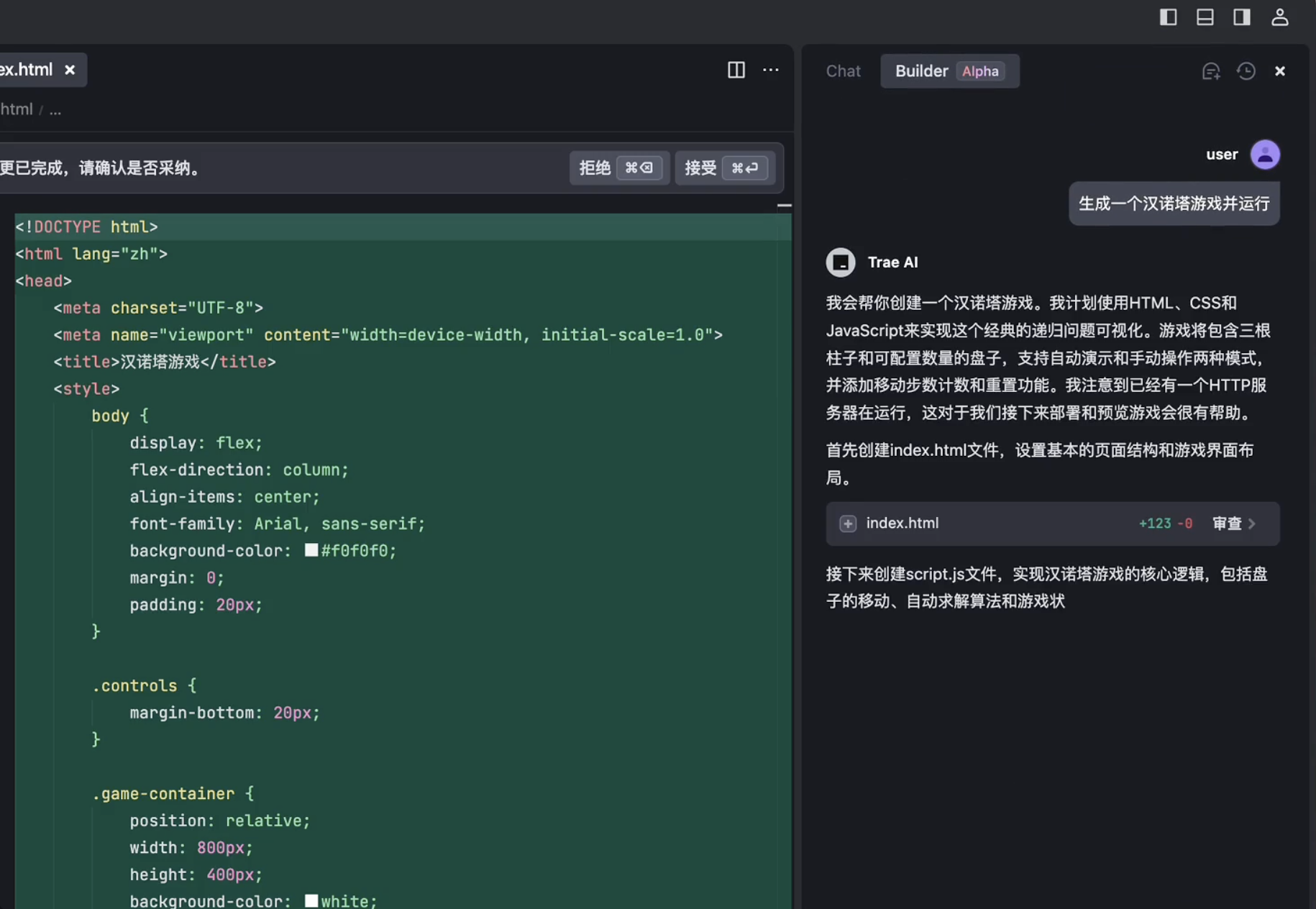Image resolution: width=1316 pixels, height=909 pixels.
Task: Open the chat history clock icon
Action: click(x=1246, y=71)
